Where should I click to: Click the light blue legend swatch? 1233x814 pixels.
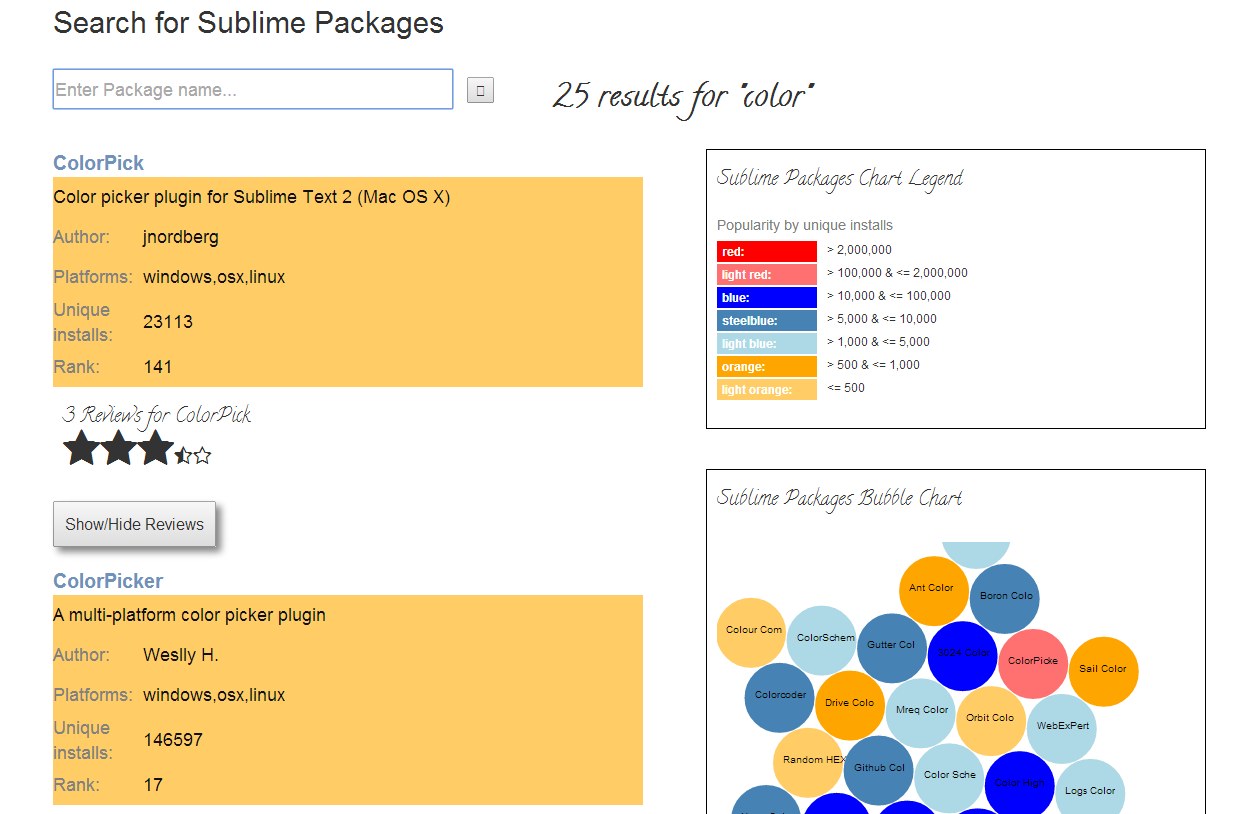[767, 344]
